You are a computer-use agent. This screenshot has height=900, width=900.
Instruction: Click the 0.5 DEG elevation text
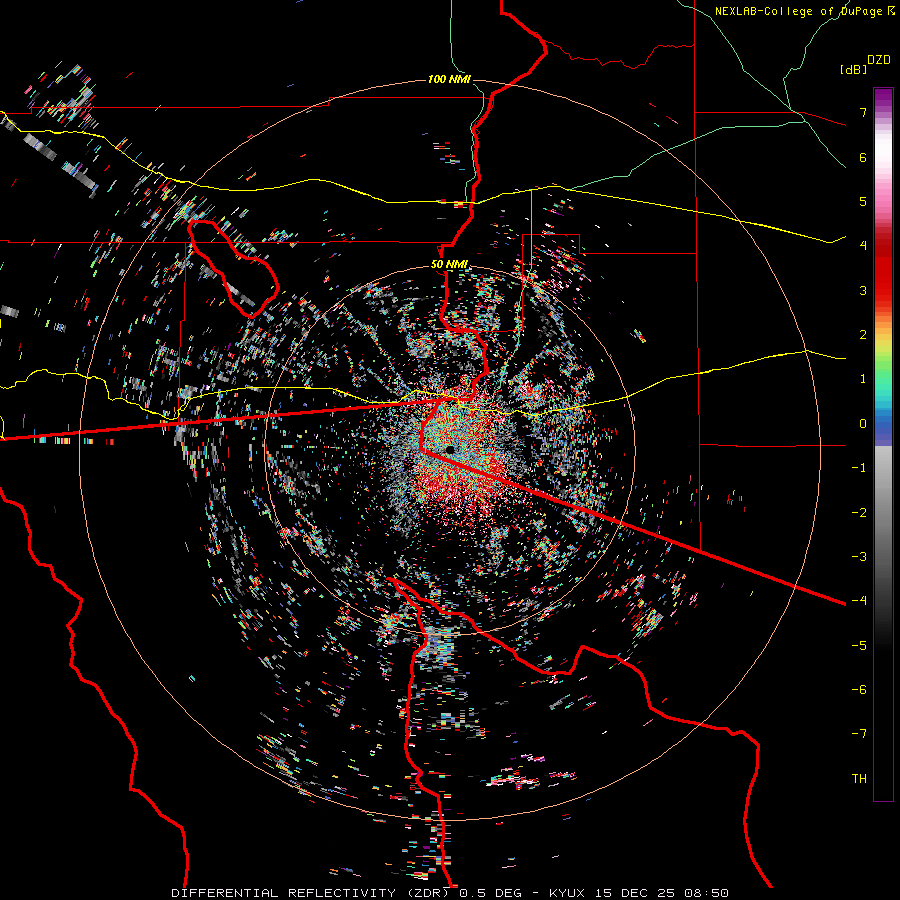492,893
